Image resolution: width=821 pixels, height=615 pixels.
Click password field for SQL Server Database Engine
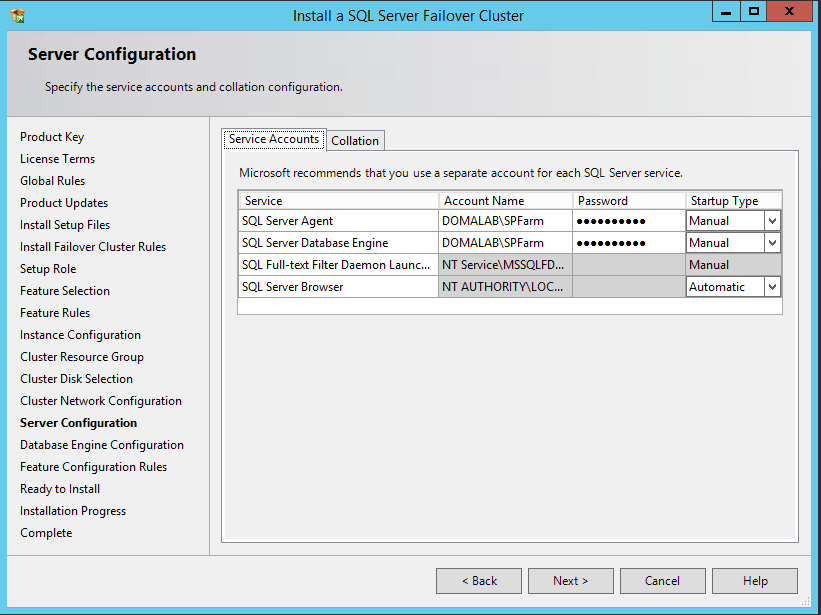click(629, 243)
